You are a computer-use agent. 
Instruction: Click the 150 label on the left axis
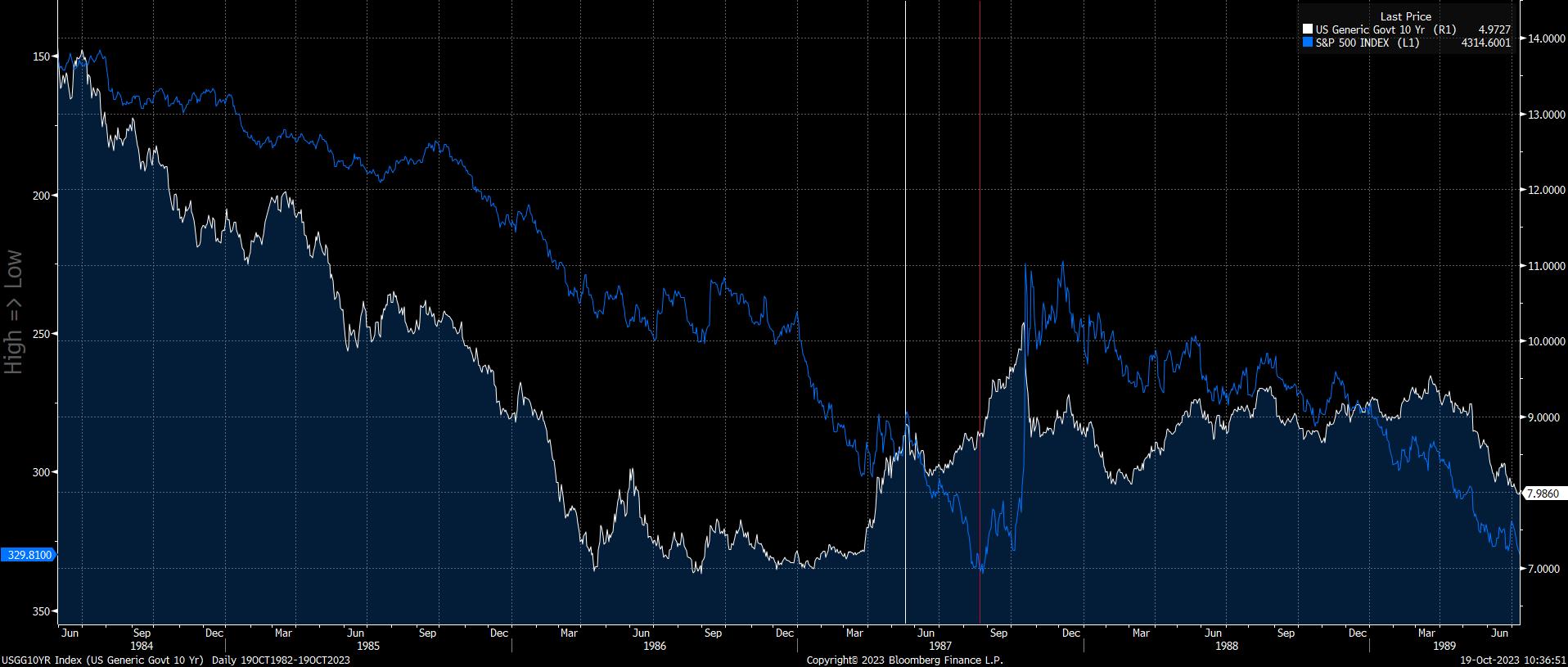[41, 56]
